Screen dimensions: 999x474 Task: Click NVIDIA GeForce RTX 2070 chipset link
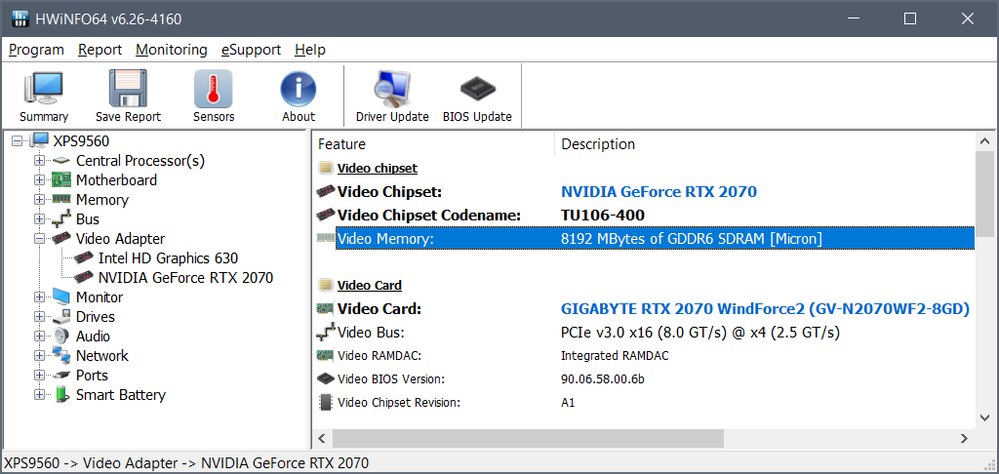point(659,192)
